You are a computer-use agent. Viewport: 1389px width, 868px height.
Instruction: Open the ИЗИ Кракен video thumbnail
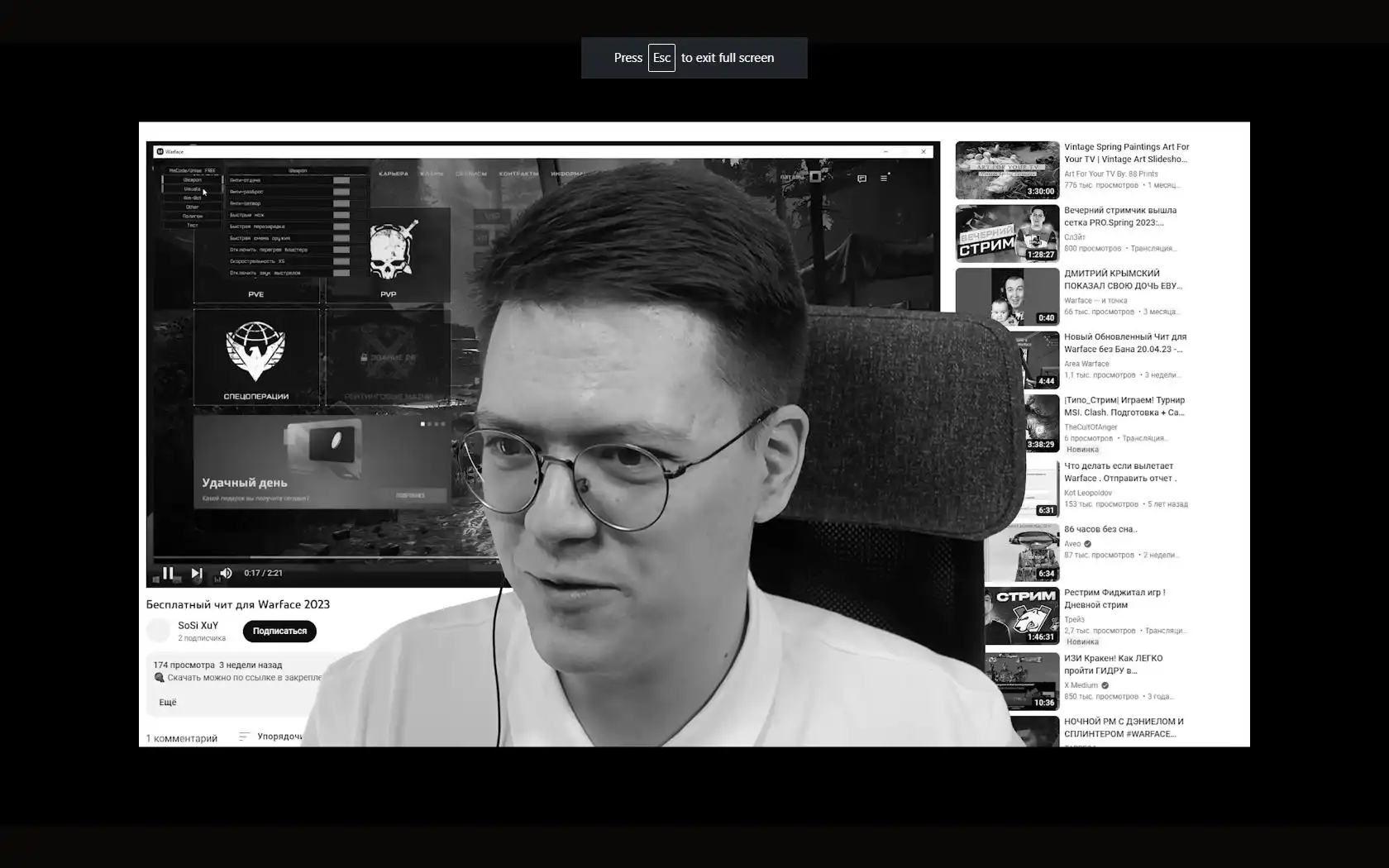pyautogui.click(x=1022, y=681)
